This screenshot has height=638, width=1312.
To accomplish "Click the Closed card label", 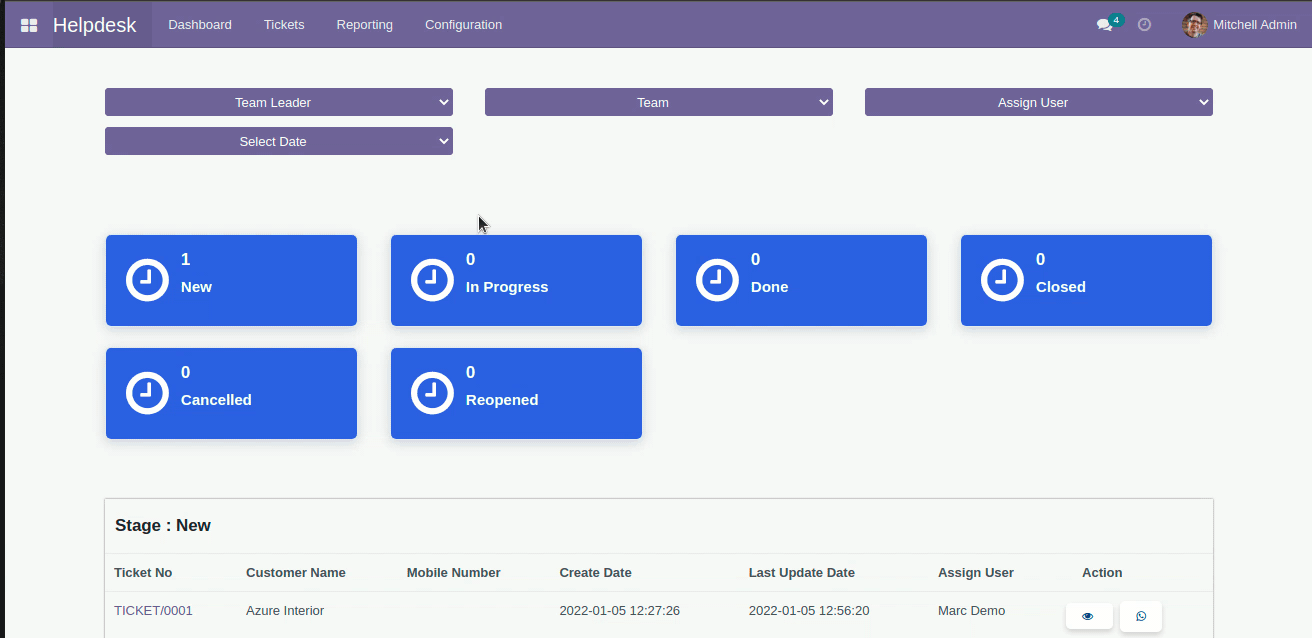I will (x=1061, y=287).
